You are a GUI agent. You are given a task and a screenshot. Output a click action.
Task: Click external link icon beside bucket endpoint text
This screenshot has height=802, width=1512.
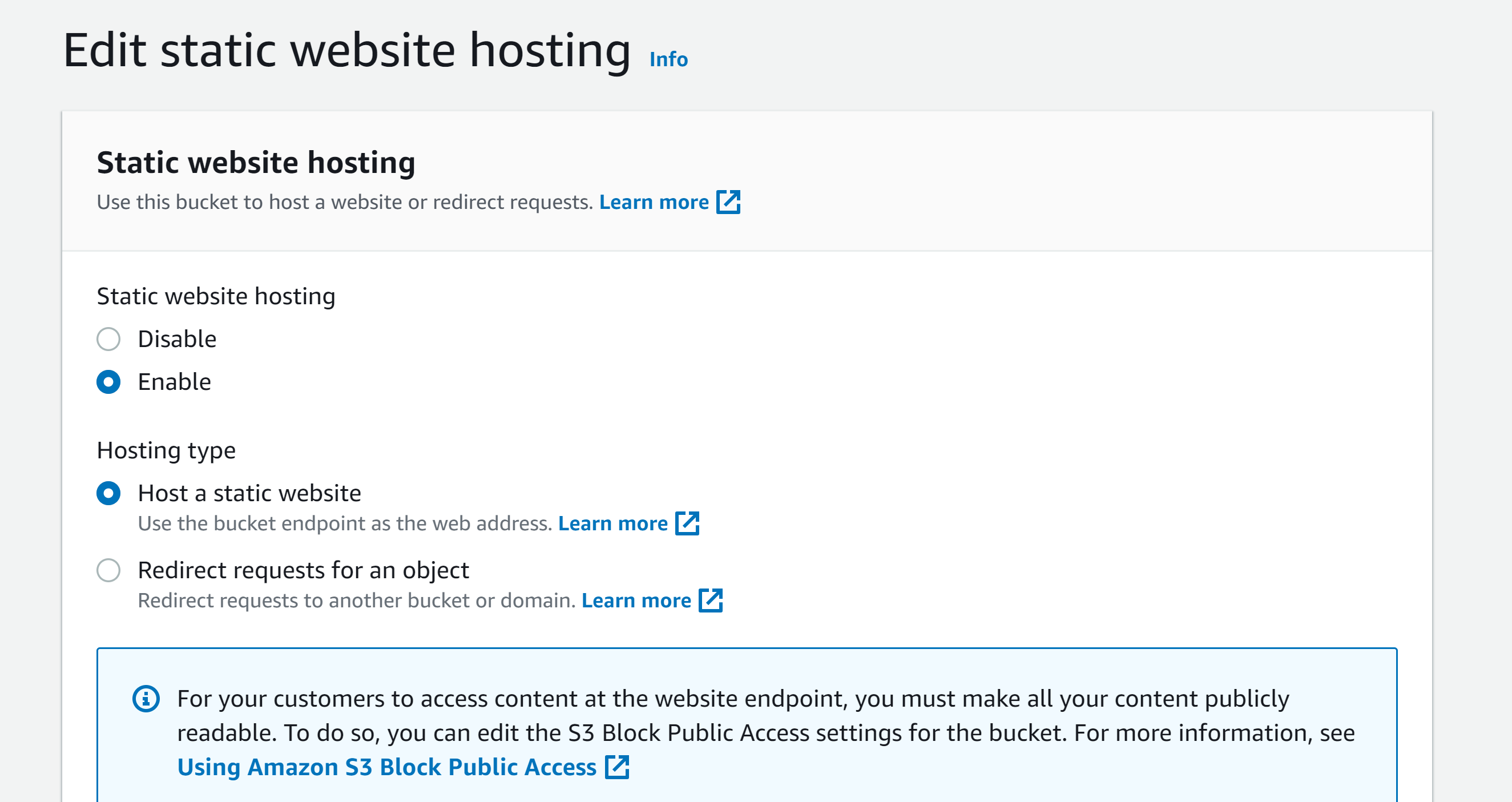pyautogui.click(x=687, y=523)
